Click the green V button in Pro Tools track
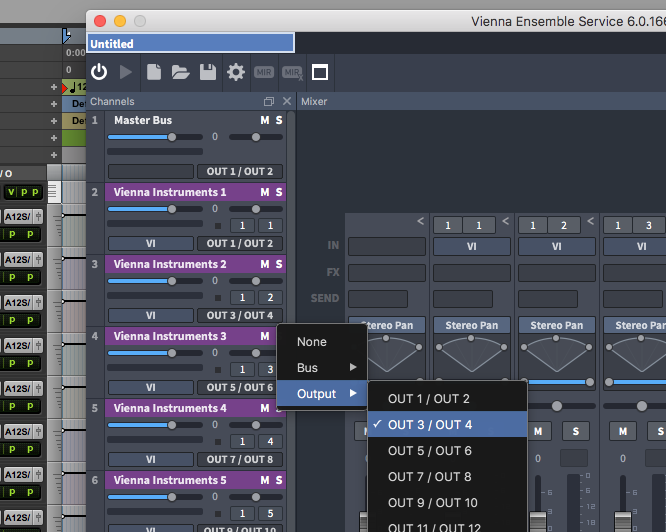666x532 pixels. pos(11,192)
